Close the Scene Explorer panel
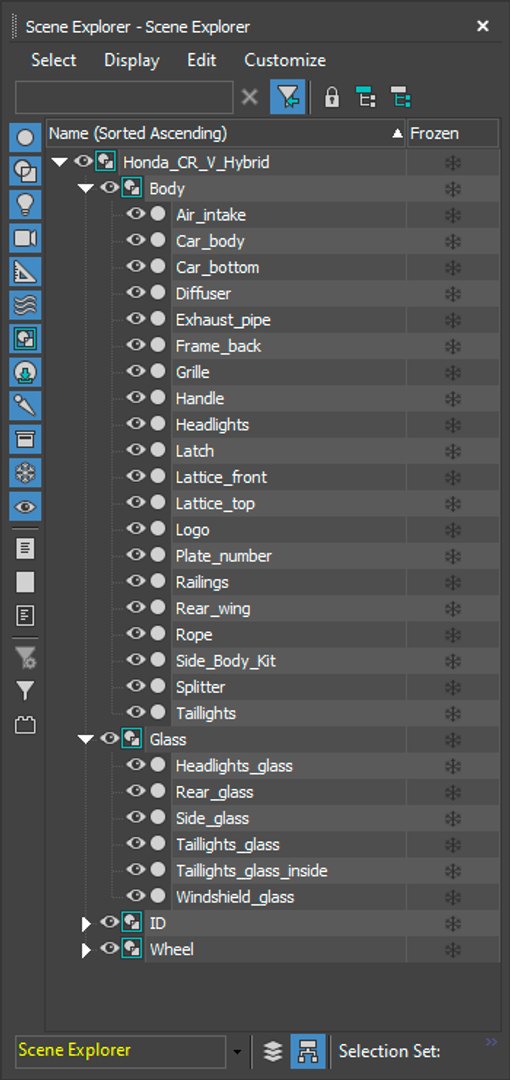Image resolution: width=510 pixels, height=1080 pixels. tap(483, 26)
